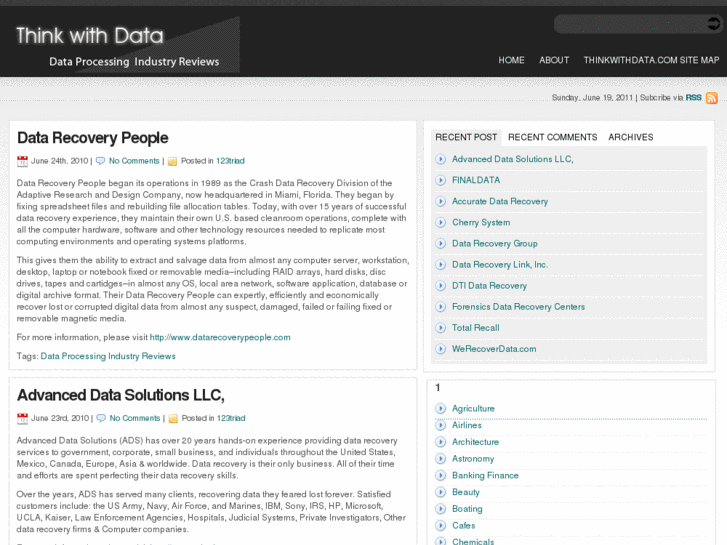The image size is (727, 545).
Task: Click arrow bullet beside Advanced Data Solutions LLC
Action: [440, 159]
